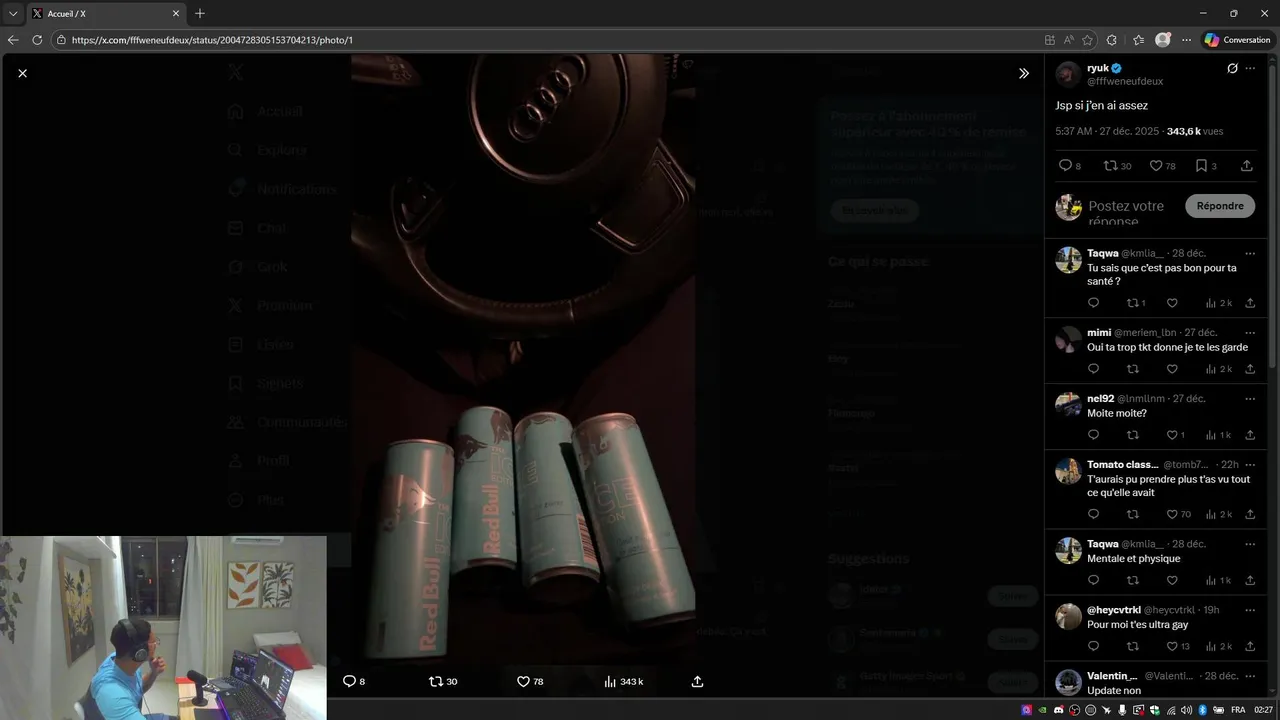Image resolution: width=1280 pixels, height=720 pixels.
Task: Open the read aloud icon in address bar
Action: coord(1068,40)
